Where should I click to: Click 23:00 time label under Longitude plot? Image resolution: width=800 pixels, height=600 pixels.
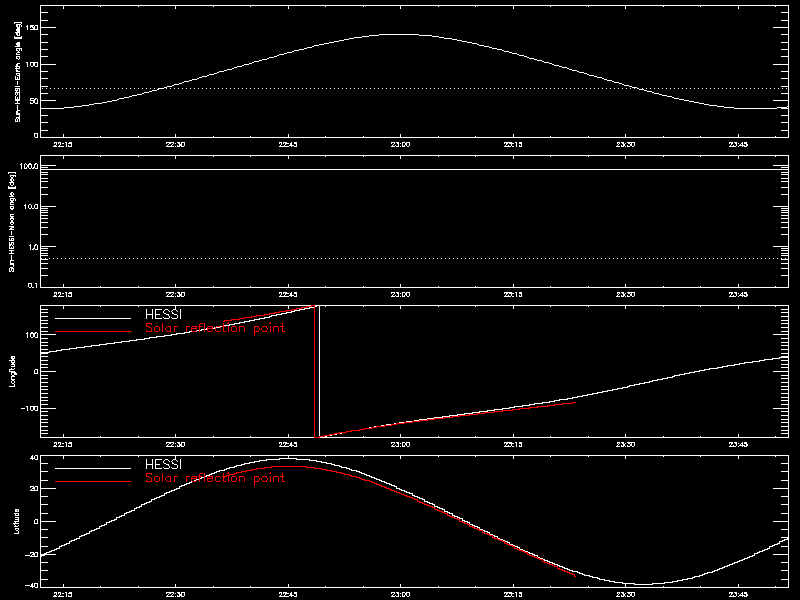(401, 445)
